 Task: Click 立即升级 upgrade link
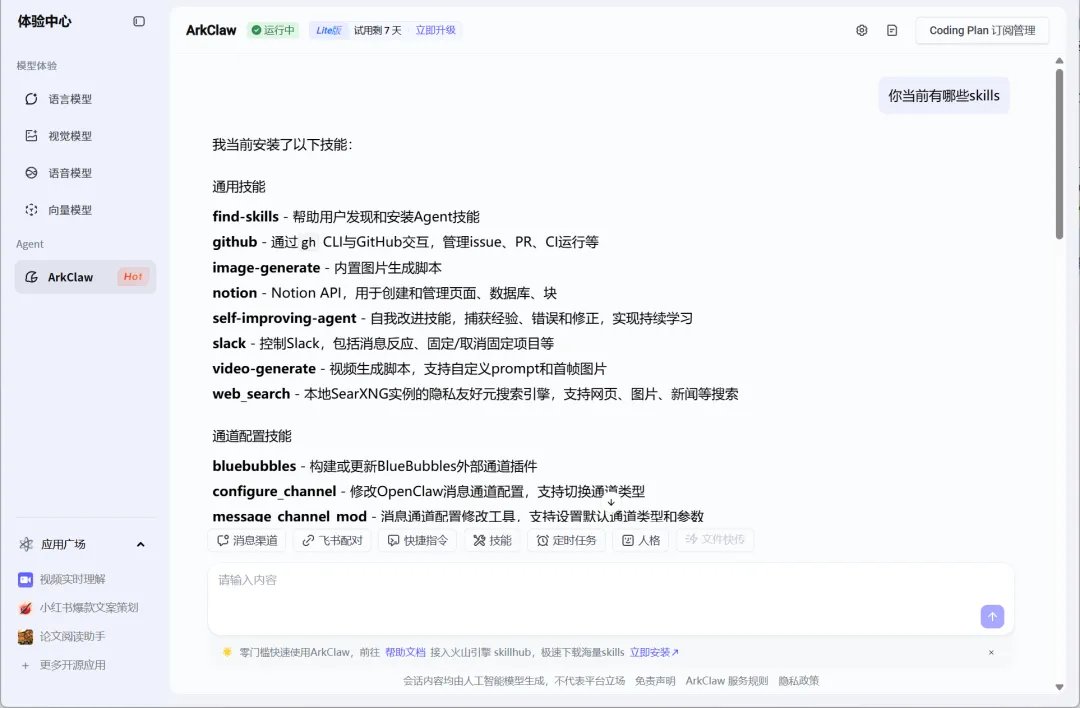coord(435,30)
